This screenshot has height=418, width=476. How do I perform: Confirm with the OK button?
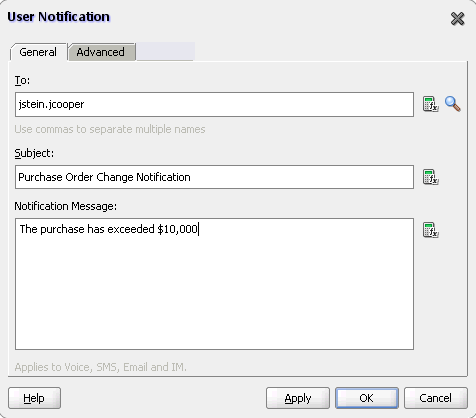367,398
